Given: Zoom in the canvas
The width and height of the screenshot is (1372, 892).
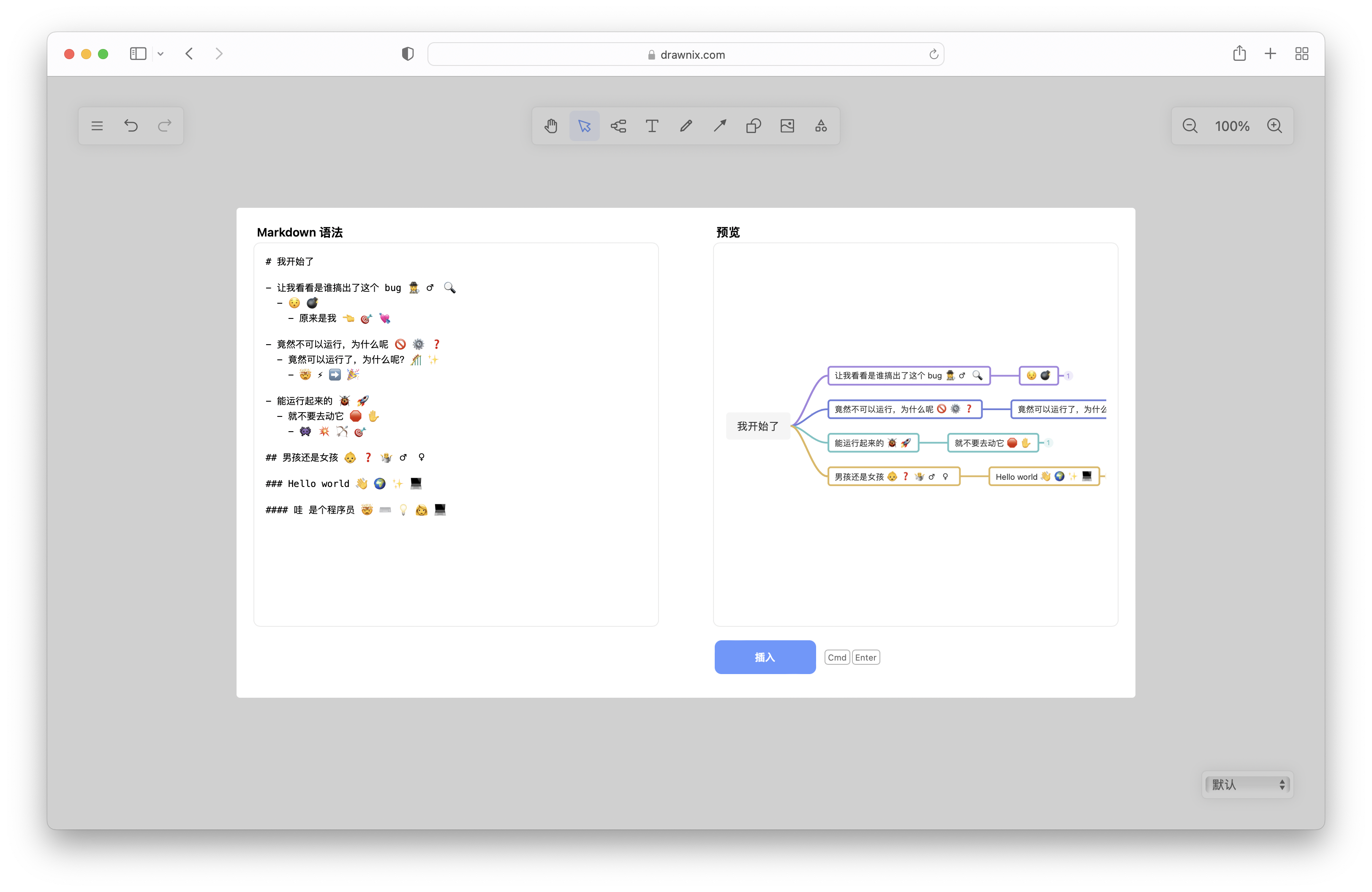Looking at the screenshot, I should point(1274,125).
